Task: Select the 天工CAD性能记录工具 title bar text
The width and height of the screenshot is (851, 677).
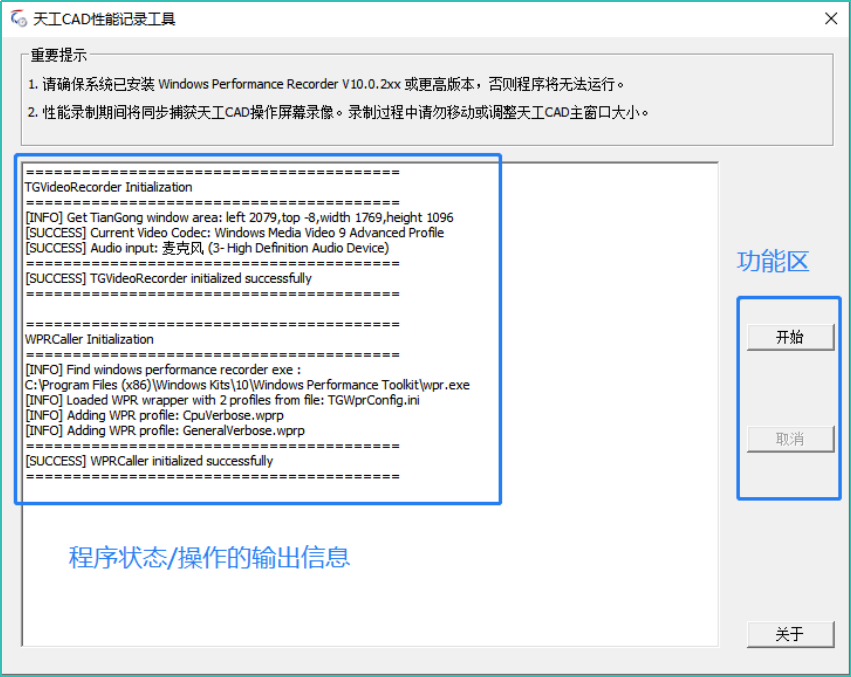Action: tap(103, 18)
